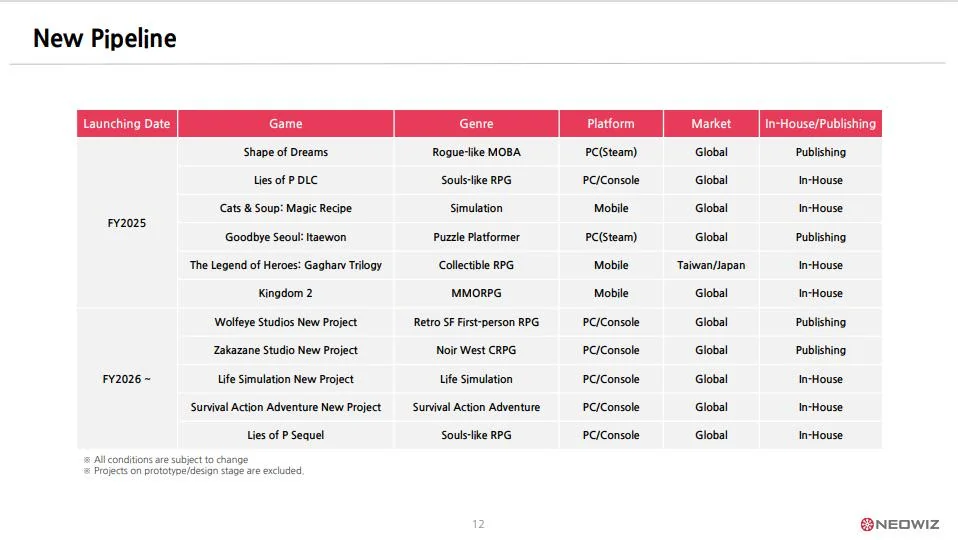Screen dimensions: 958x540
Task: Click the 'Shape of Dreams' game cell
Action: (x=285, y=152)
